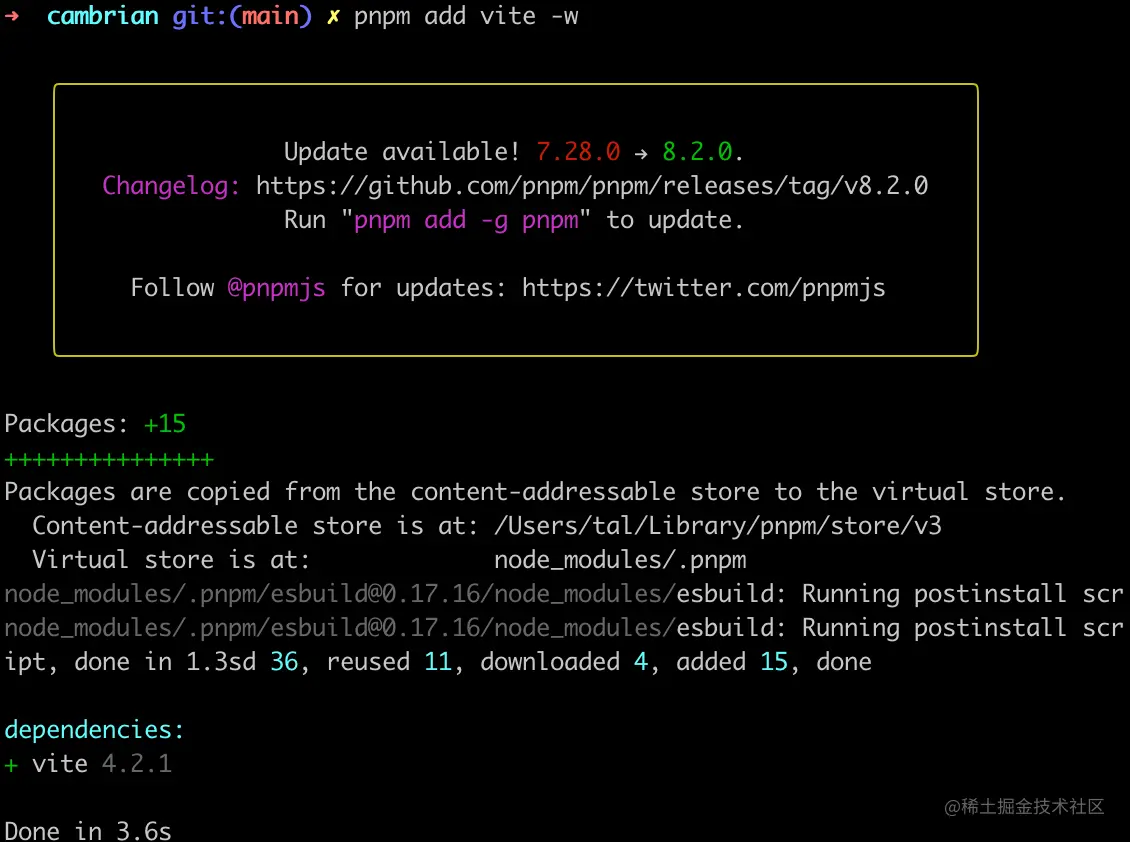Click 'Follow' in the pnpmjs notice
Image resolution: width=1130 pixels, height=842 pixels.
(x=172, y=288)
